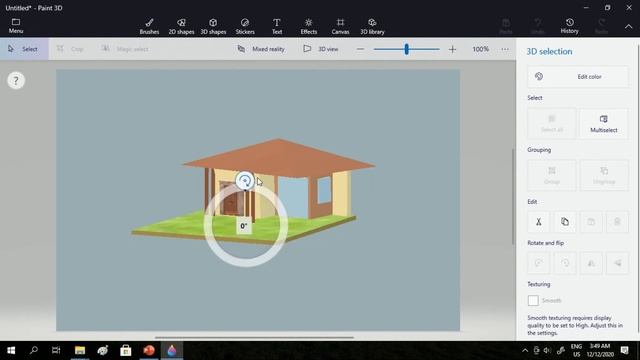Screen dimensions: 640x360
Task: Rotate right icon in Rotate and flip
Action: (565, 263)
